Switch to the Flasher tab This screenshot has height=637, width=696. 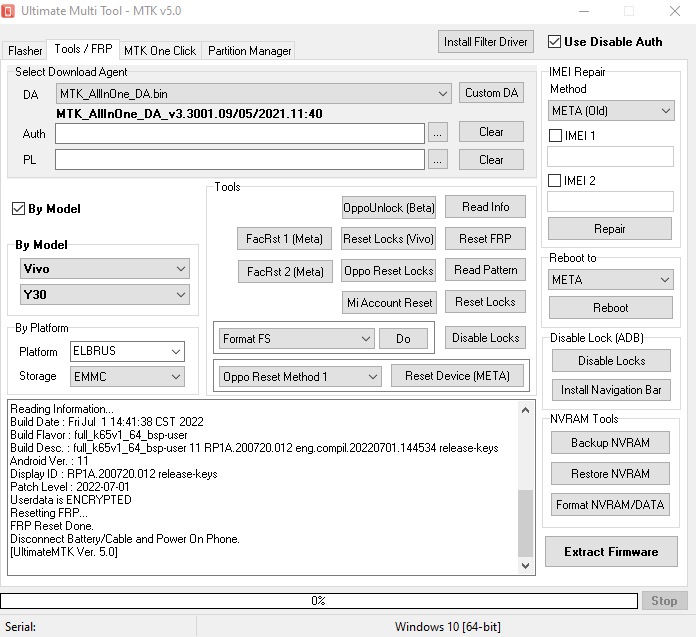[25, 51]
